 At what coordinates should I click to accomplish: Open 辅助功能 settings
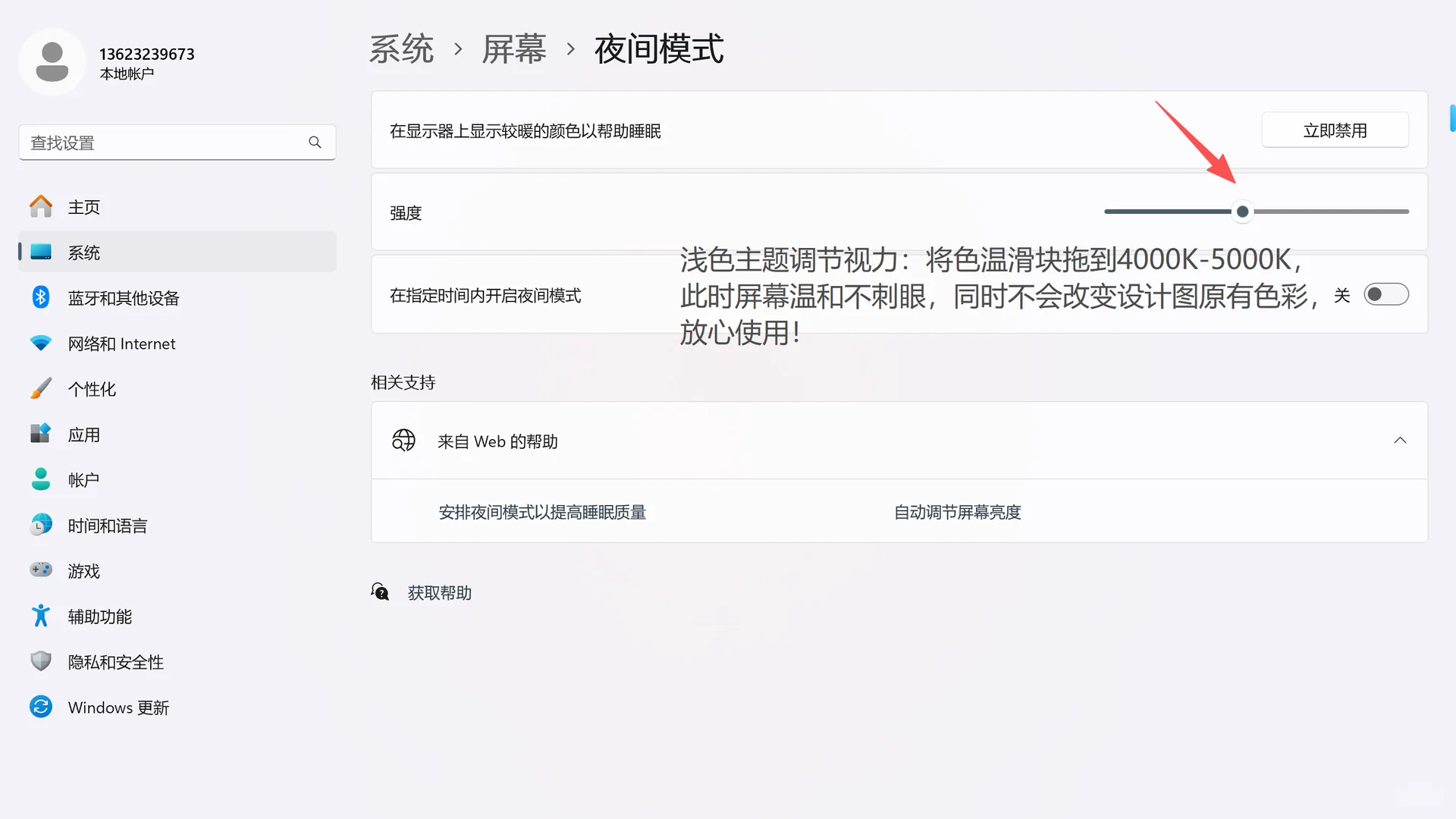(99, 616)
